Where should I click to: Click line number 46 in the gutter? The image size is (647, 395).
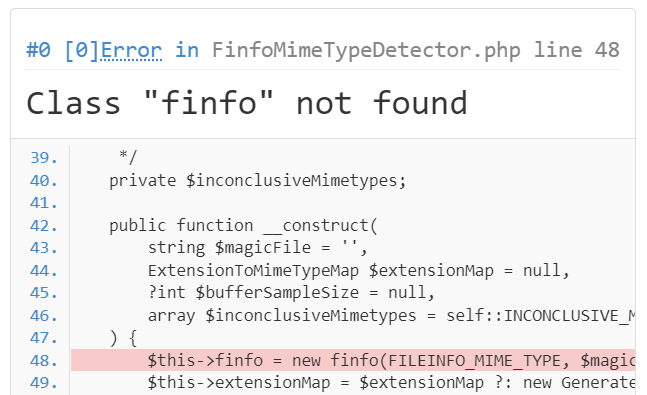[x=43, y=316]
